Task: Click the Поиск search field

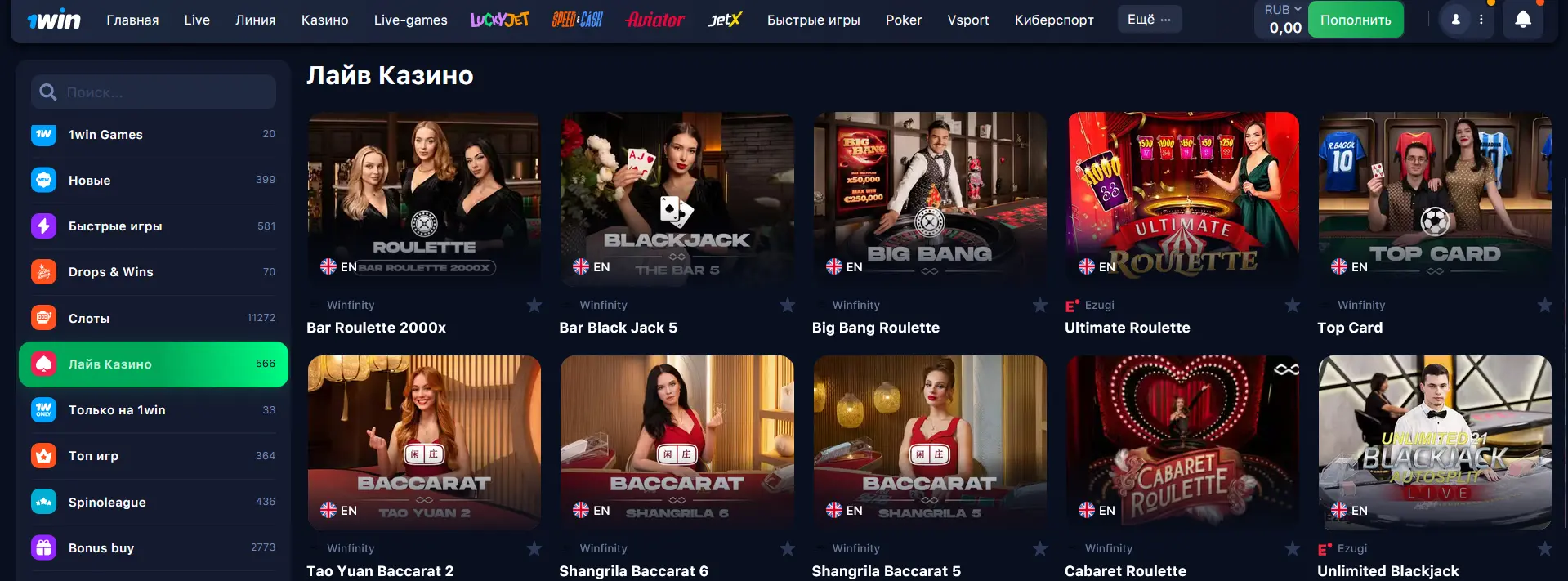Action: (x=154, y=92)
